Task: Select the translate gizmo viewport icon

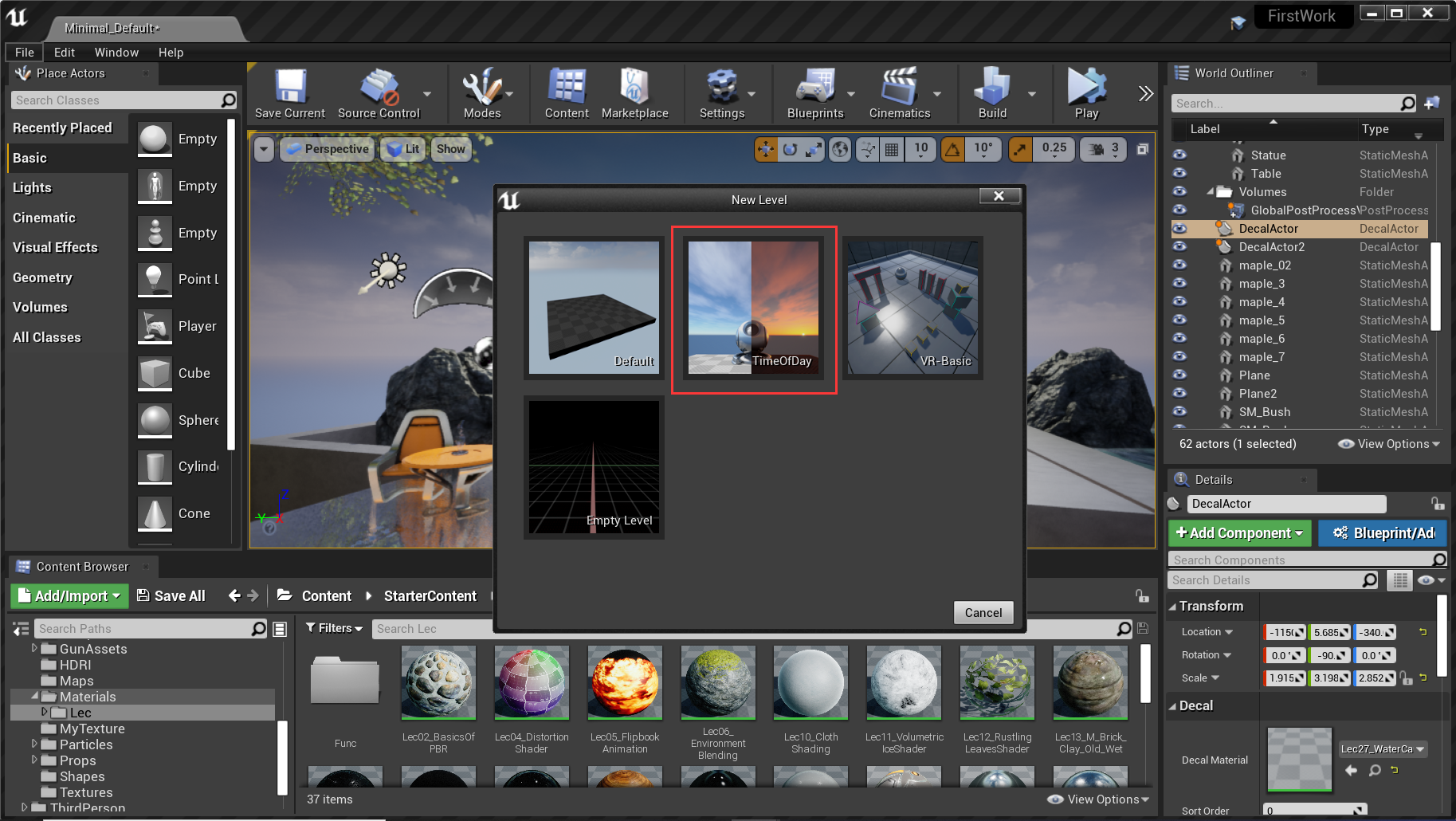Action: 766,149
